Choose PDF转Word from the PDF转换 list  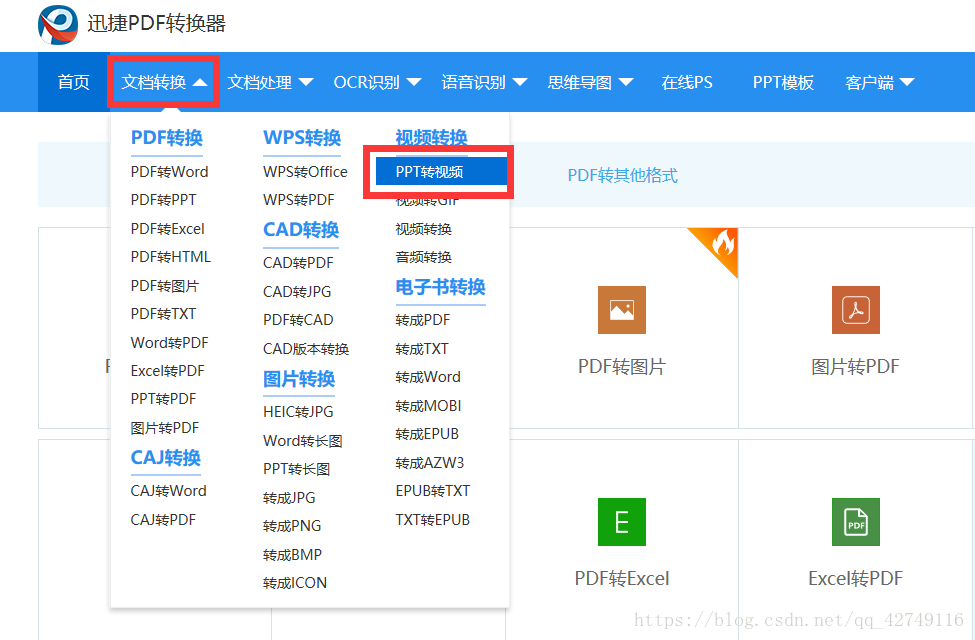tap(169, 172)
